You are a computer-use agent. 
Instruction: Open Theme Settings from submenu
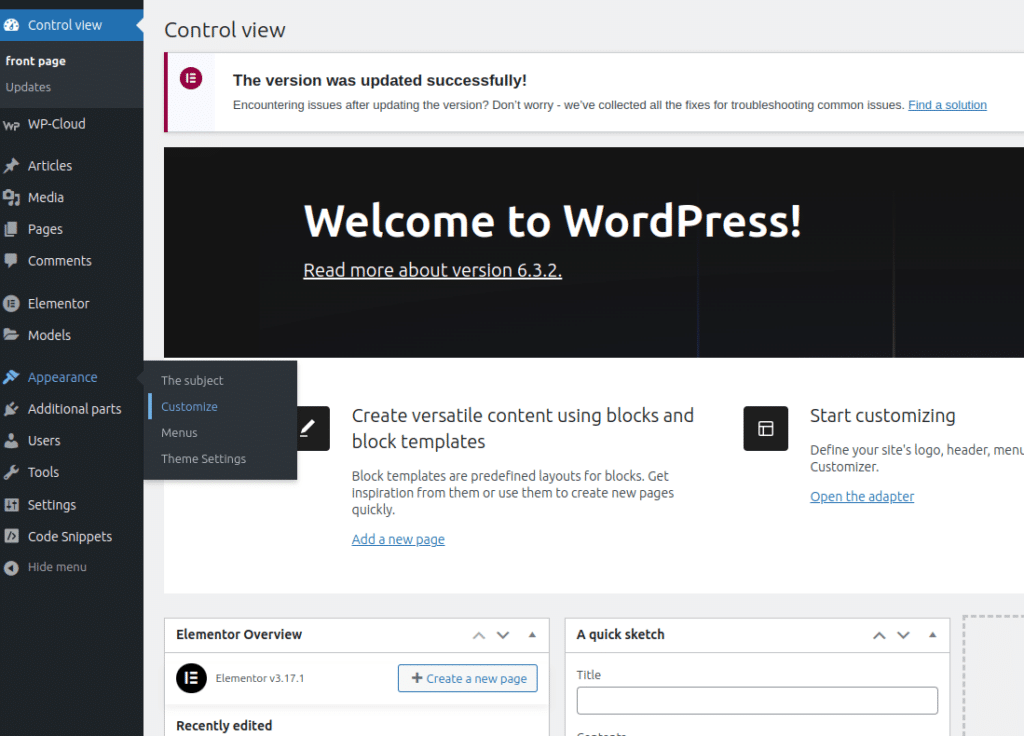(x=203, y=459)
